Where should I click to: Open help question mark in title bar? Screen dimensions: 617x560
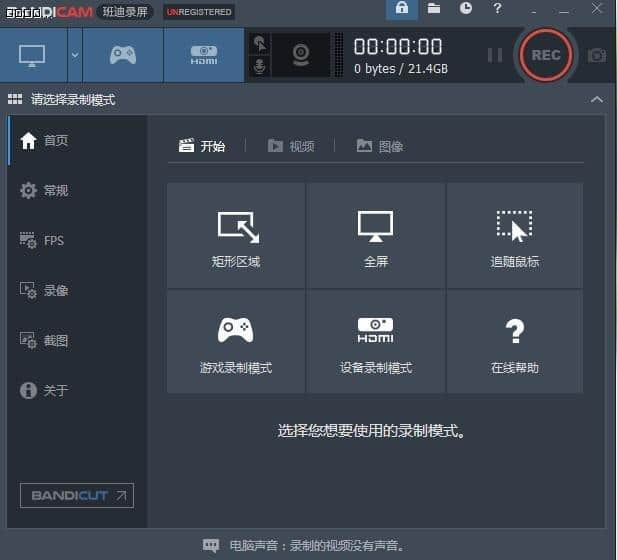pos(497,8)
